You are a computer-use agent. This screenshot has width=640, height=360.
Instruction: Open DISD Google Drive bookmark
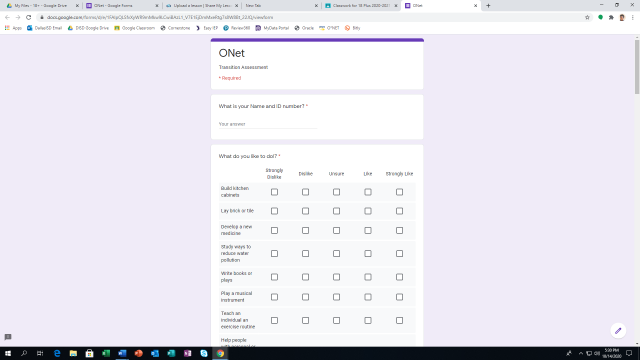point(88,28)
